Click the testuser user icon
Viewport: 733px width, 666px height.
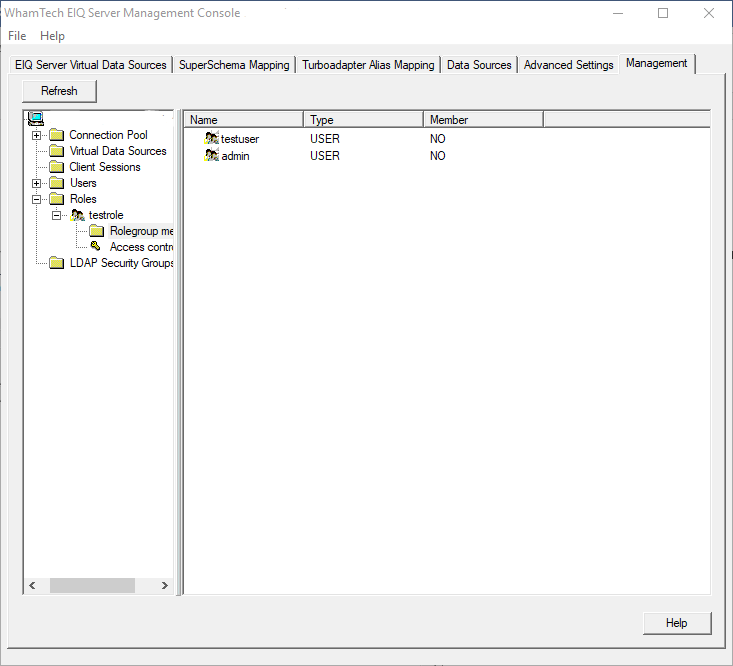[211, 139]
